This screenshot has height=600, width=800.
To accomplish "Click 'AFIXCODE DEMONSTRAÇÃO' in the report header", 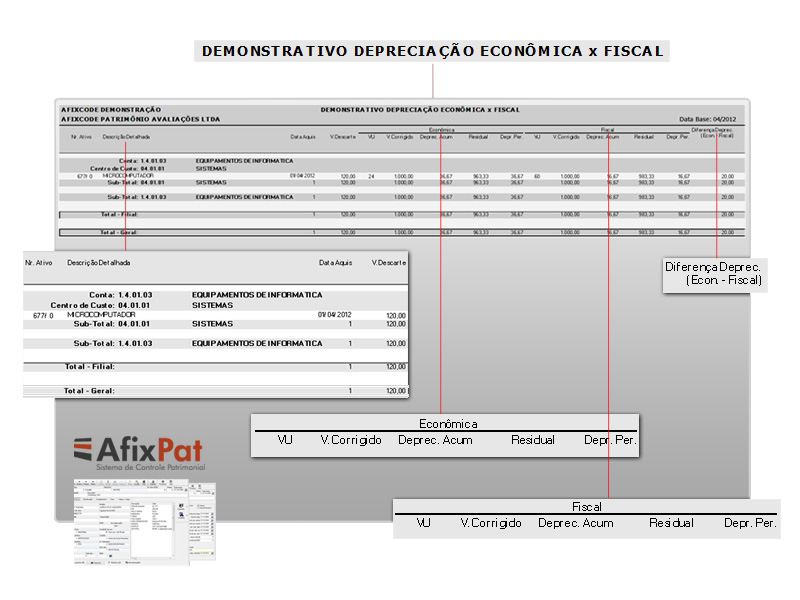I will (111, 110).
